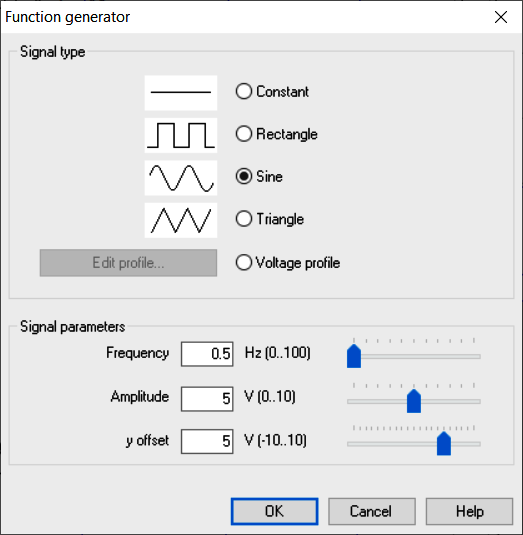Select the Triangle signal type

(270, 219)
